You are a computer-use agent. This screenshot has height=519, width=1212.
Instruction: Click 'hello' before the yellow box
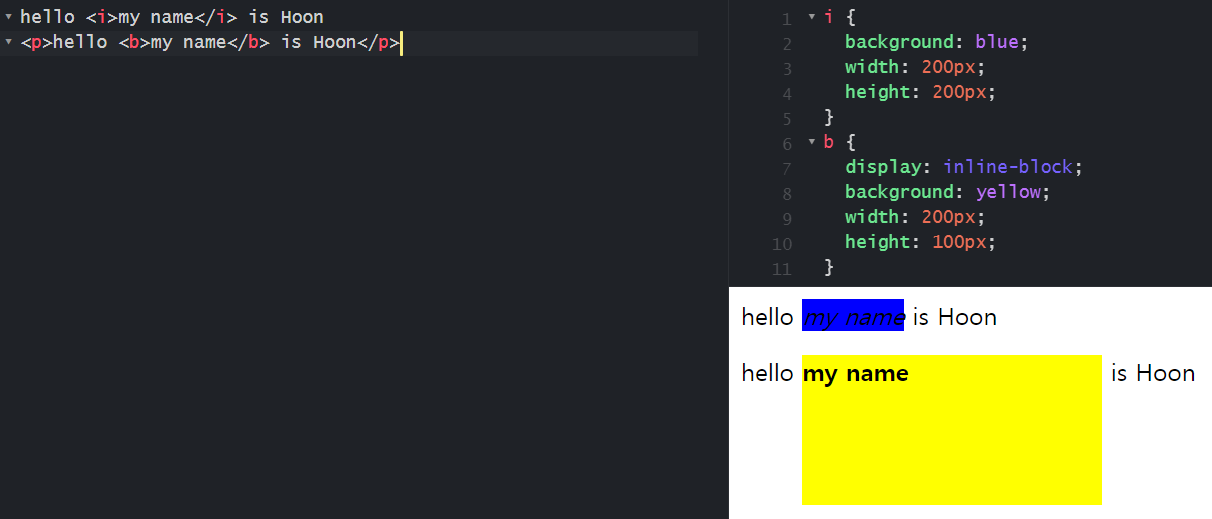(767, 373)
